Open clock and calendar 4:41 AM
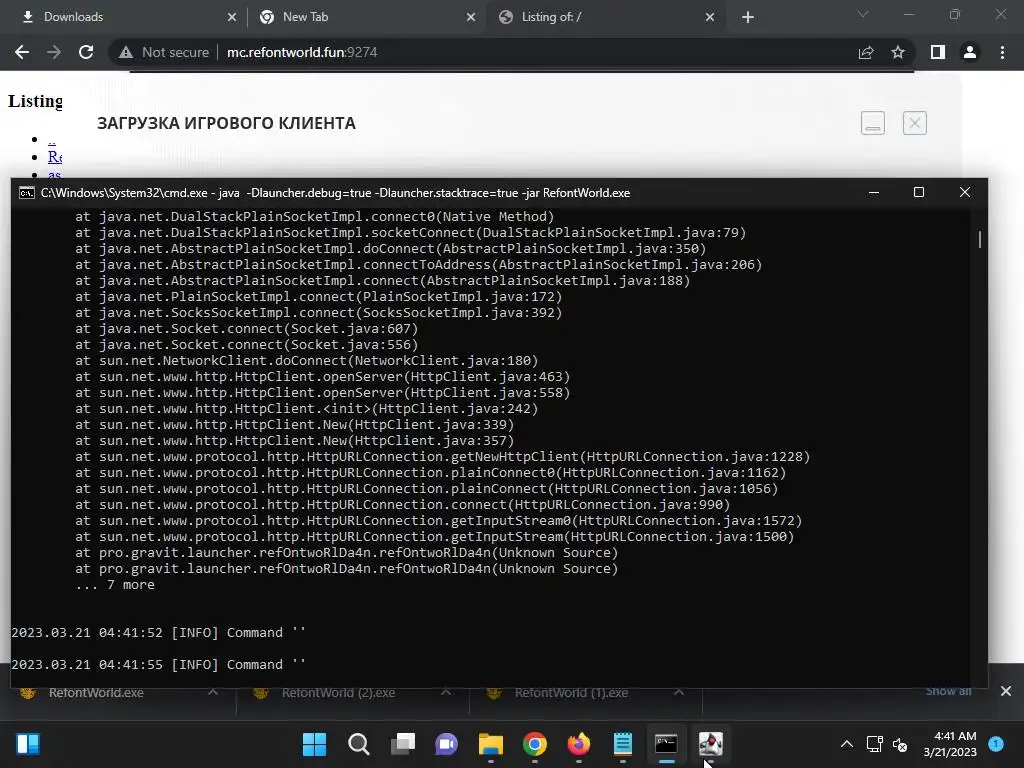This screenshot has height=768, width=1024. 950,744
